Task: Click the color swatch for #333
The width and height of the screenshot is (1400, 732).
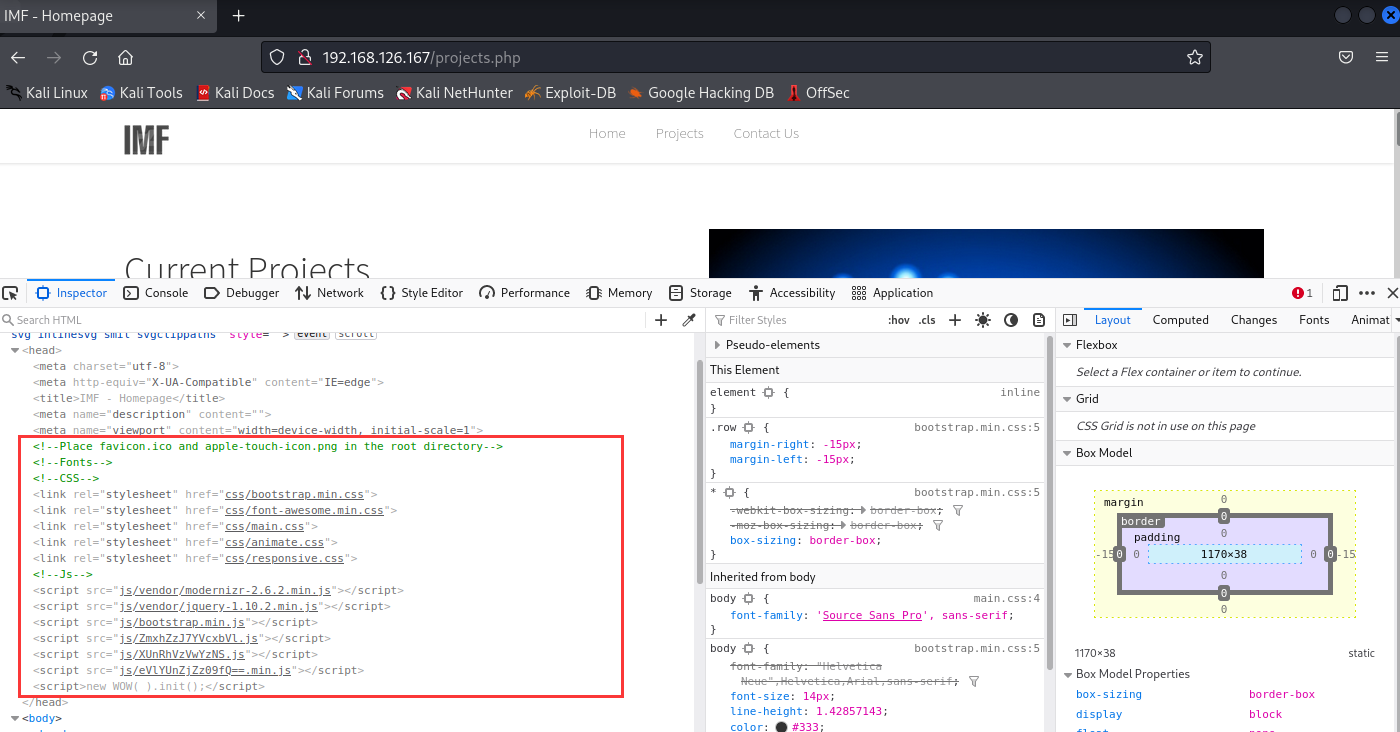Action: [781, 727]
